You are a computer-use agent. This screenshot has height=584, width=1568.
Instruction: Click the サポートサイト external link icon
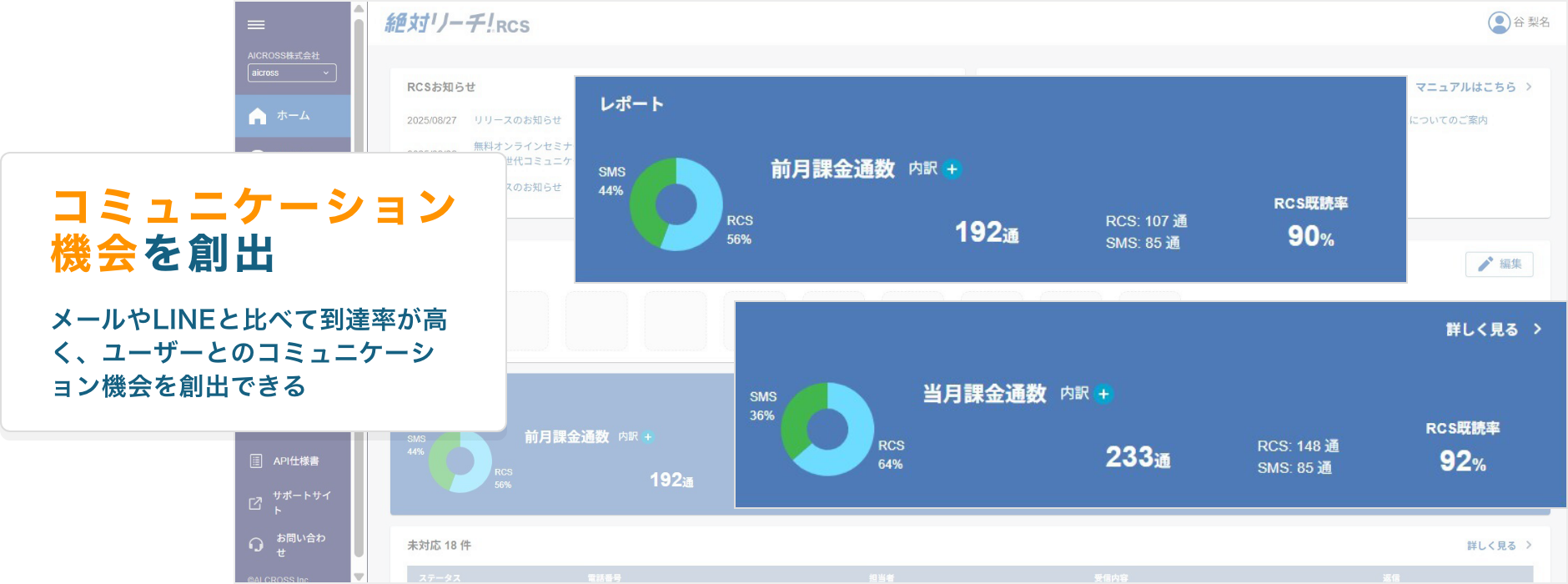point(256,503)
